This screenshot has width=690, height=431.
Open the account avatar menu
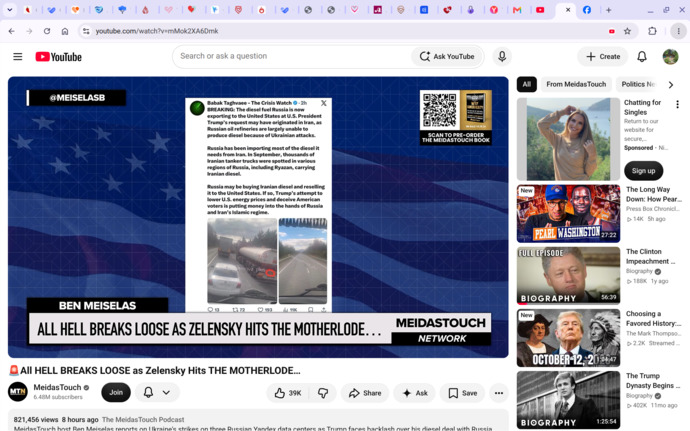(670, 56)
